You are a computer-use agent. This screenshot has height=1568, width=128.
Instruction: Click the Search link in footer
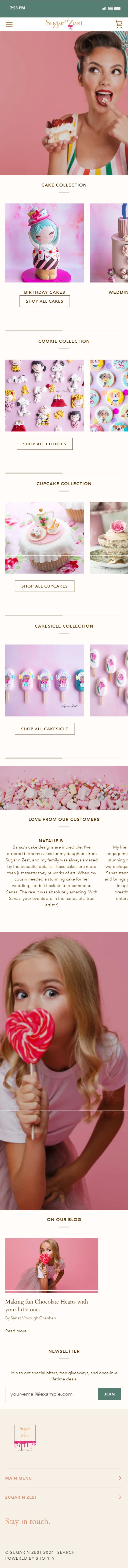point(66,1552)
